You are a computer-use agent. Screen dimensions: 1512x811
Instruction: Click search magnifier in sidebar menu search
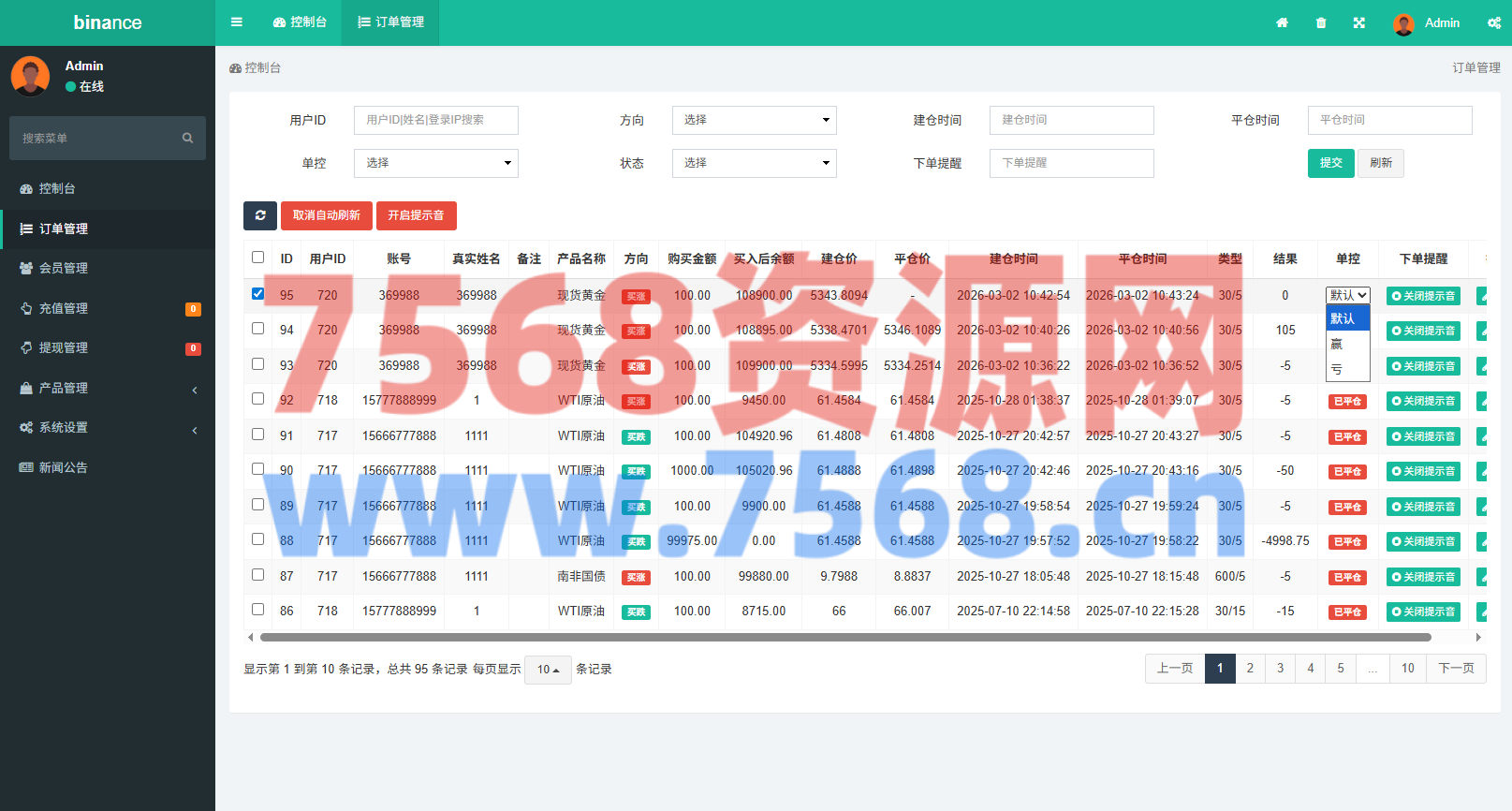click(x=187, y=138)
